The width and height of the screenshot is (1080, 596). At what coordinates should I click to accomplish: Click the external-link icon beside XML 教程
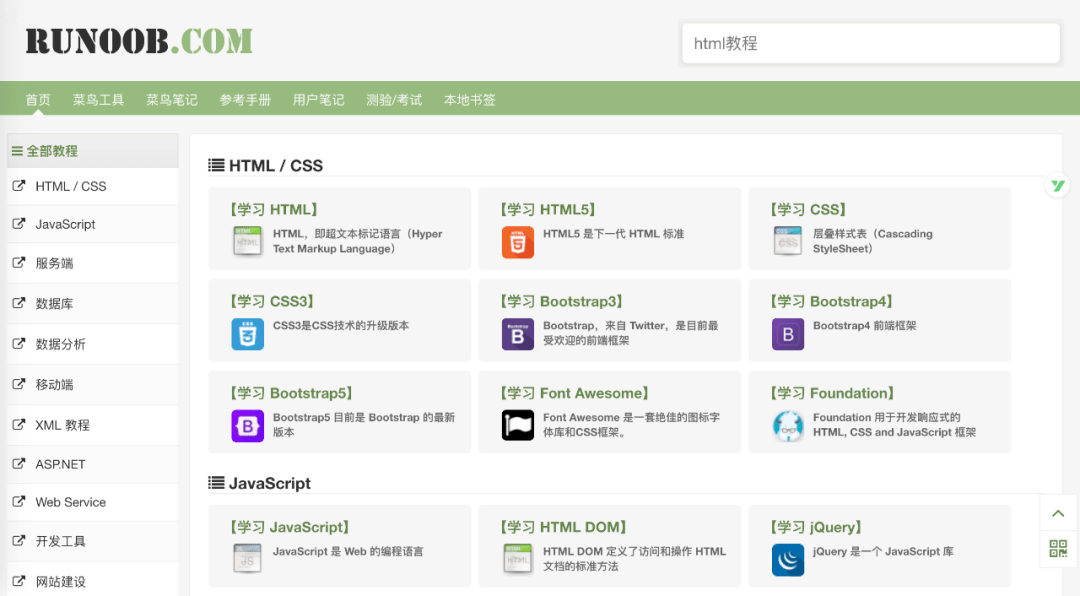click(x=19, y=424)
